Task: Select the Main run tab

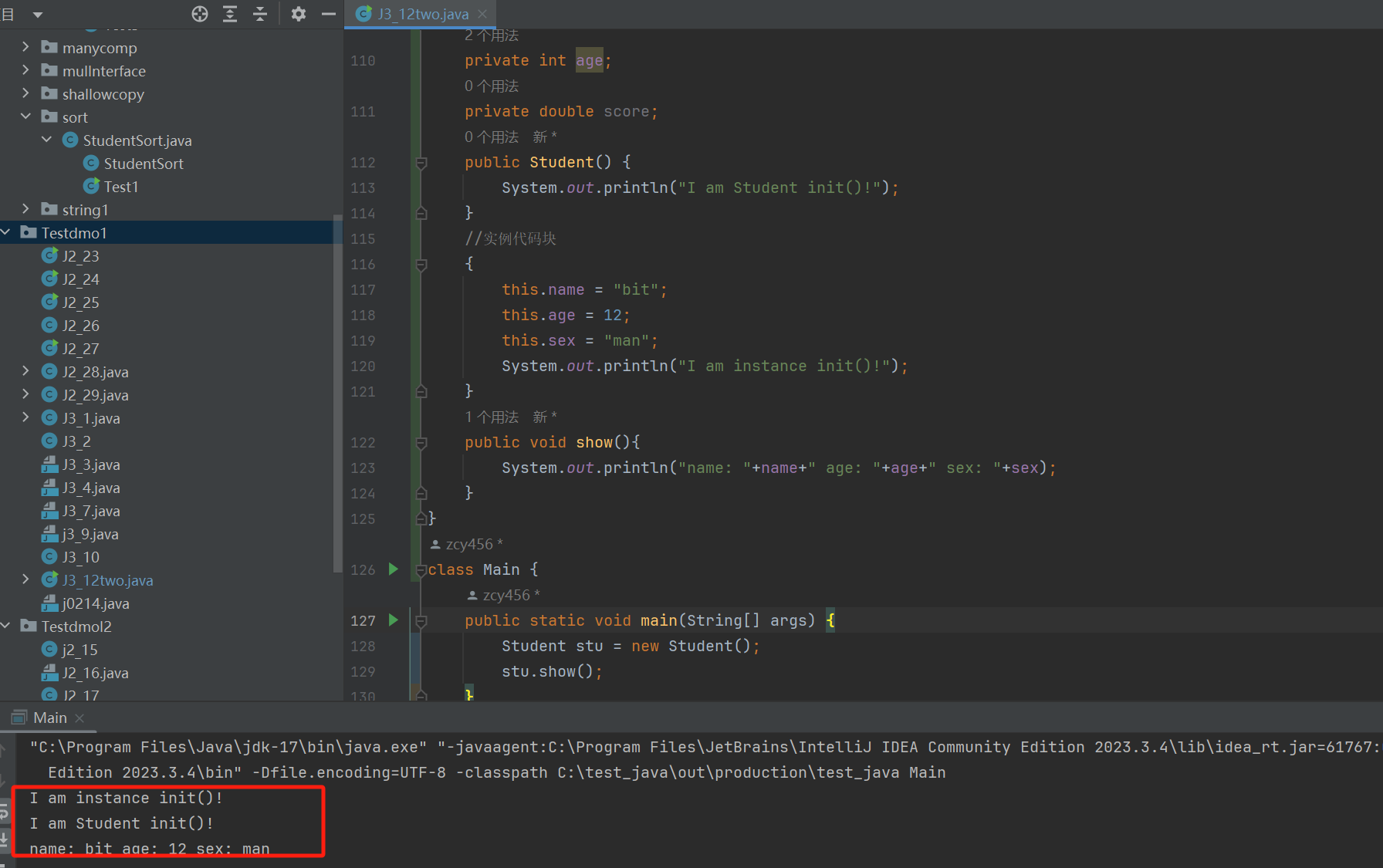Action: point(49,718)
